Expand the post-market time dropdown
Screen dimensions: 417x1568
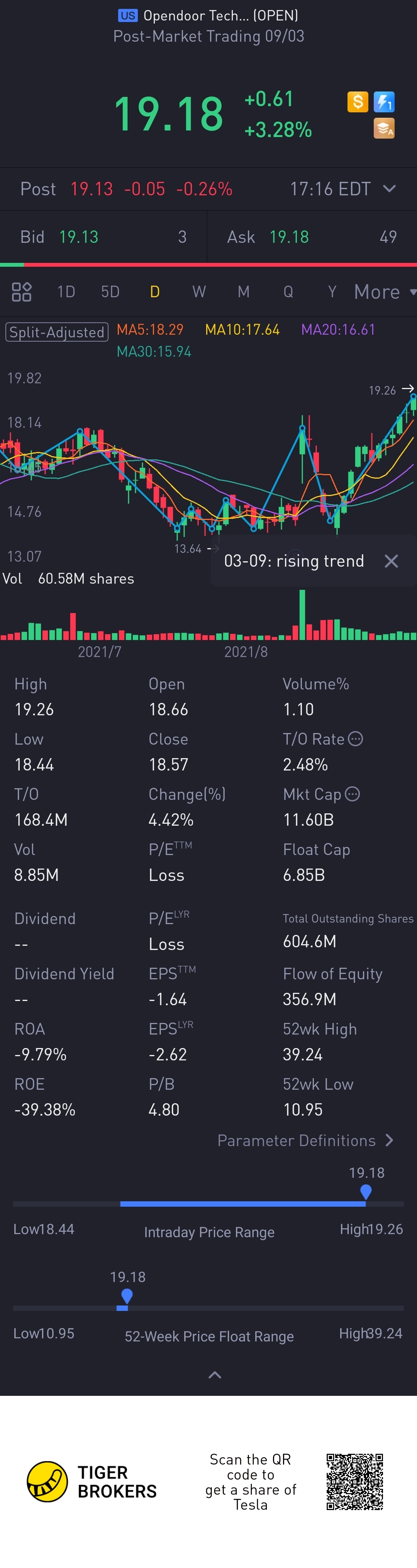(x=390, y=189)
